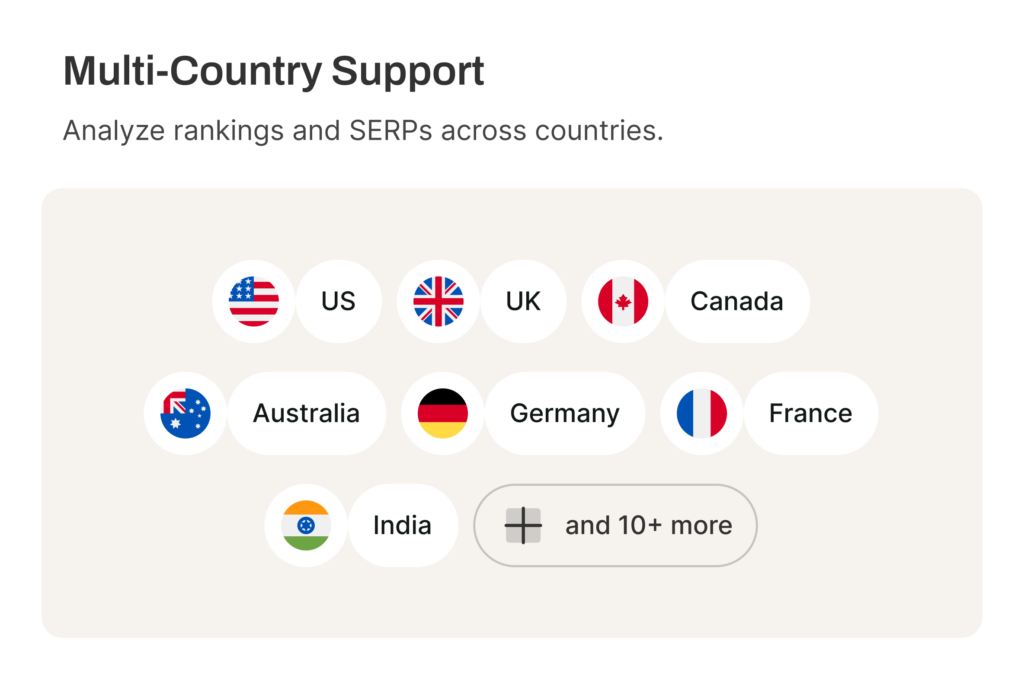1024x678 pixels.
Task: Click the Multi-Country Support heading
Action: click(274, 71)
